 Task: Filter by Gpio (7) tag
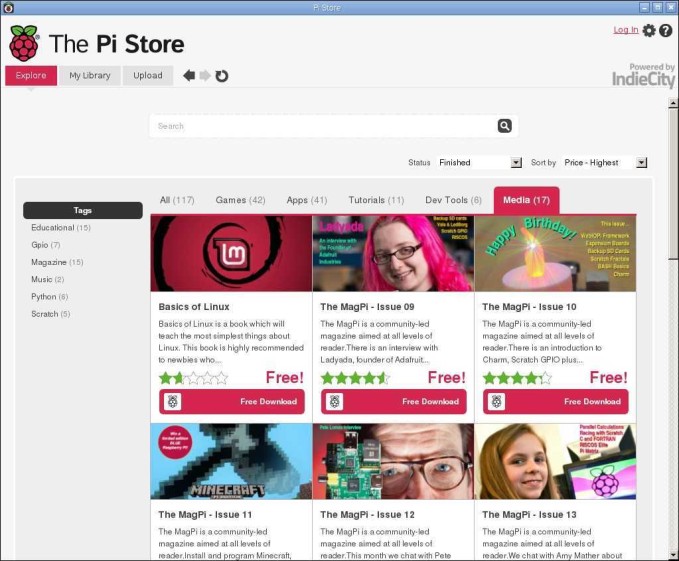[x=45, y=245]
